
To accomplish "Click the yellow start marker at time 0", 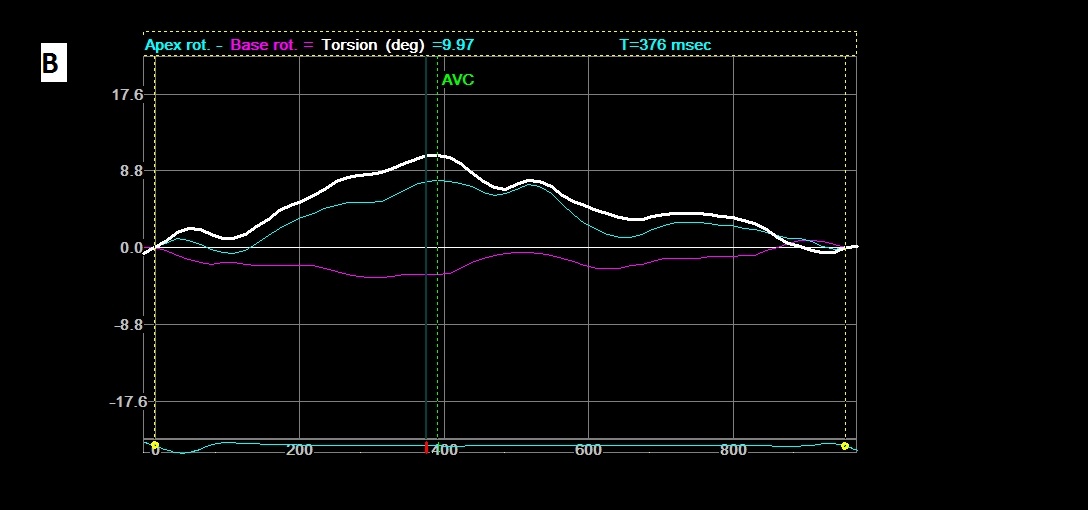I will (x=155, y=445).
